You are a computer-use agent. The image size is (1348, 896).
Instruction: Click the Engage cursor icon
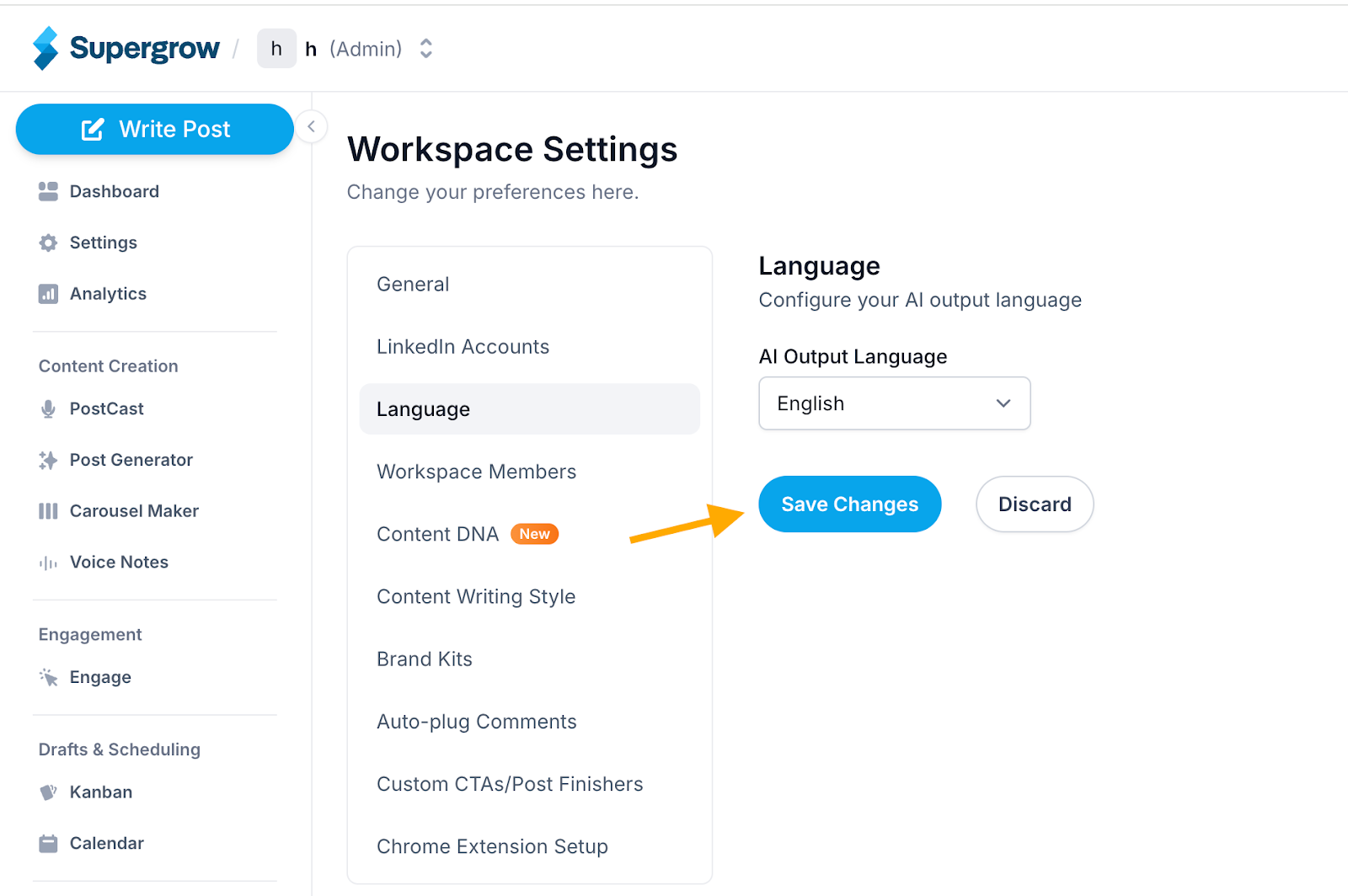[48, 677]
